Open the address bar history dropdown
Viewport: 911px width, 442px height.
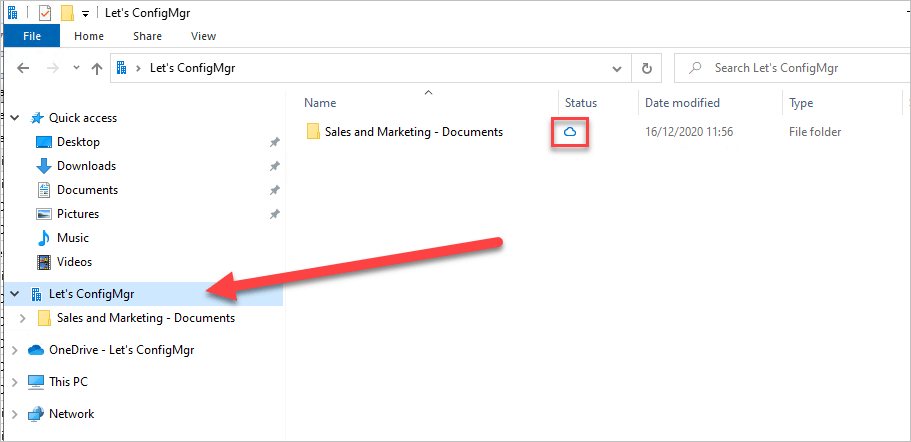click(x=617, y=69)
